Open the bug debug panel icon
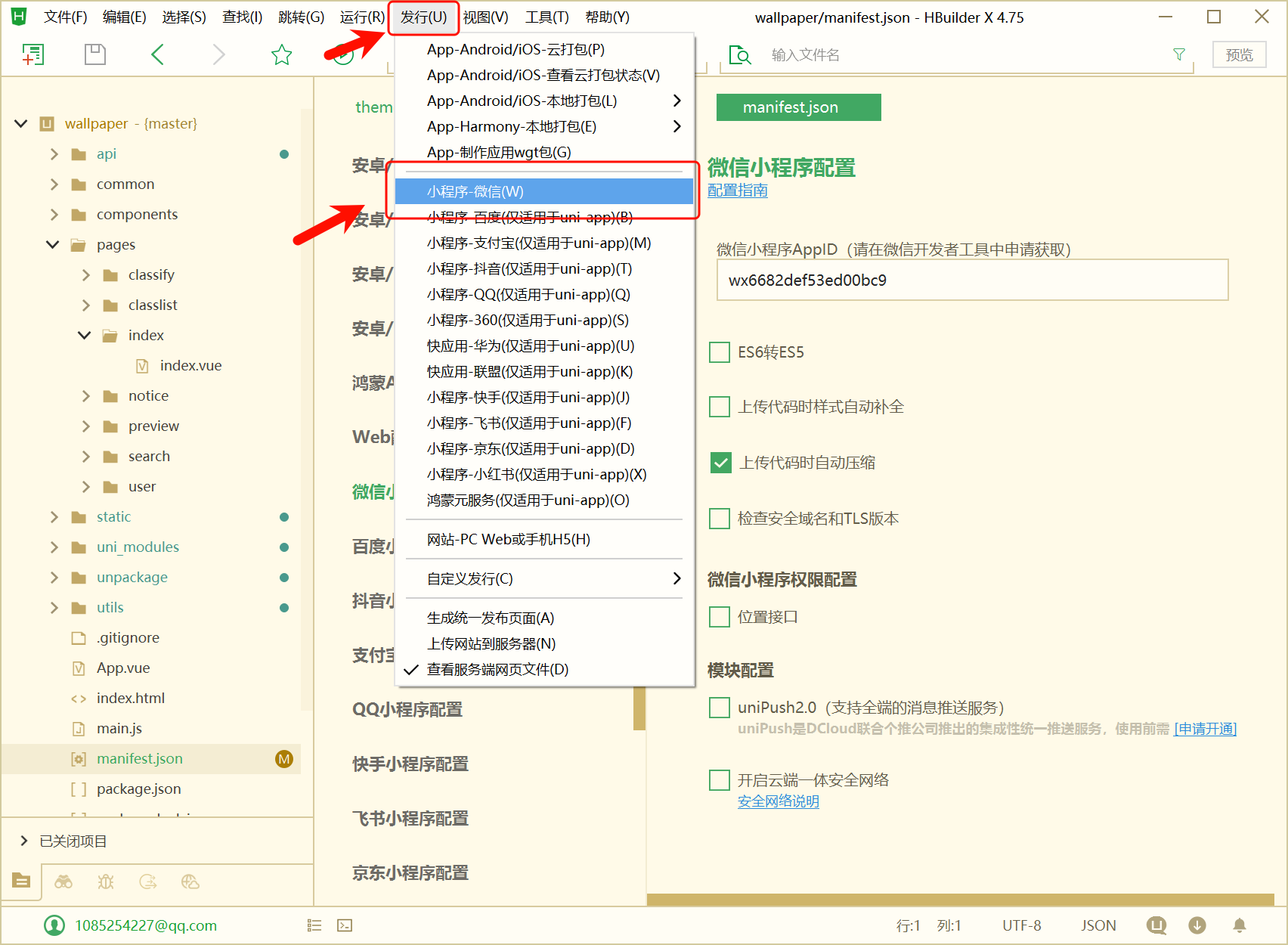The image size is (1288, 945). point(106,881)
